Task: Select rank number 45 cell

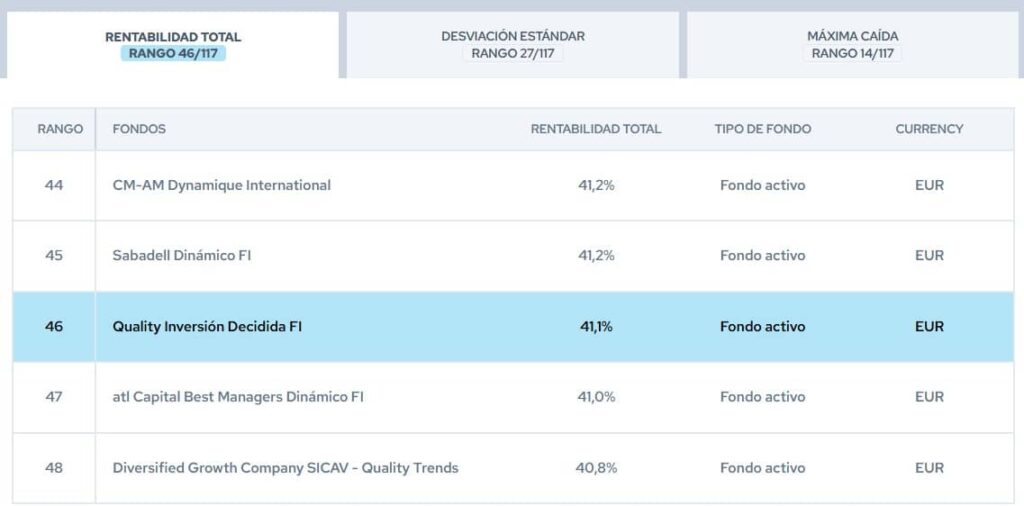Action: tap(54, 255)
